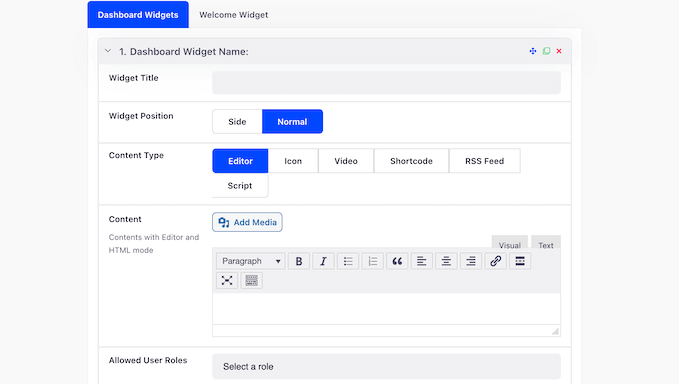The height and width of the screenshot is (384, 680).
Task: Open the Select a role dropdown
Action: point(386,367)
